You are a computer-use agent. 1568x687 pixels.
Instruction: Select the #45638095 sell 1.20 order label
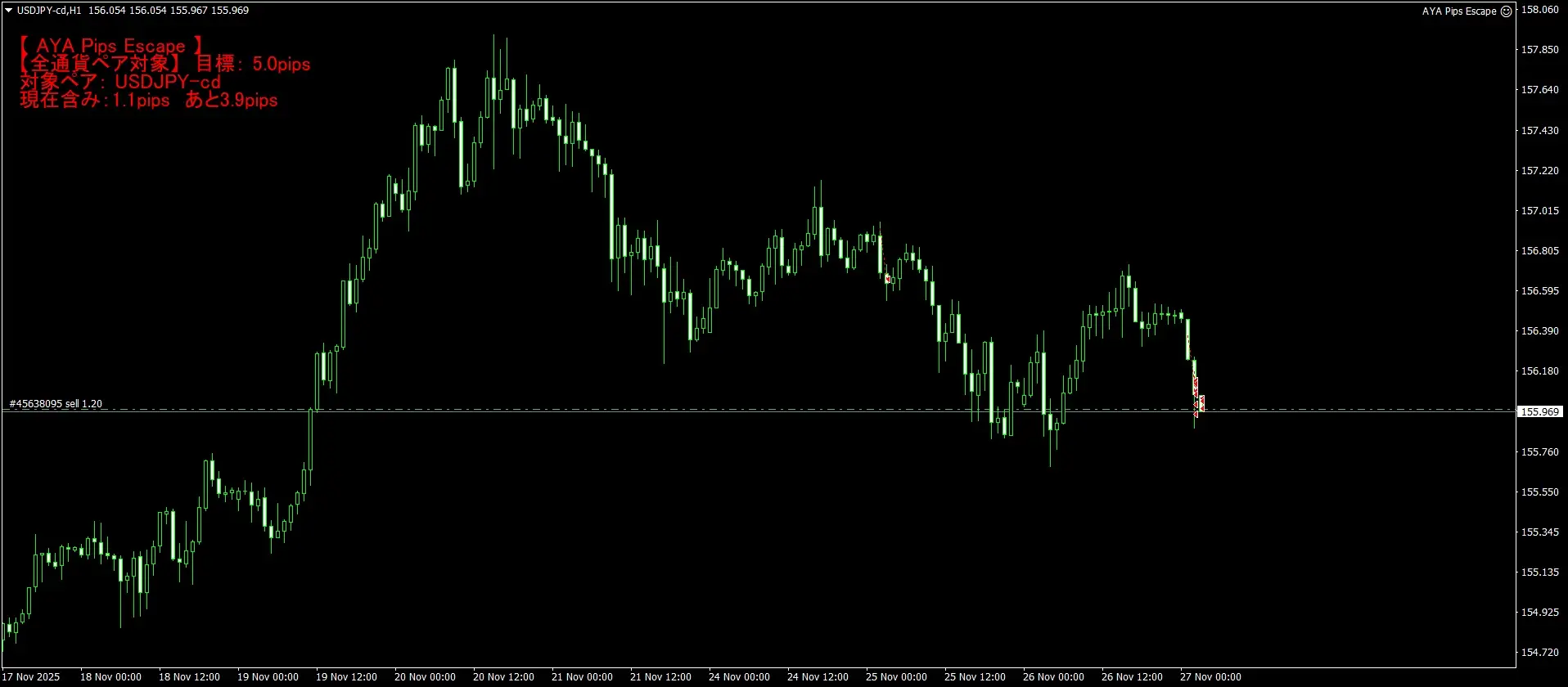[x=56, y=404]
